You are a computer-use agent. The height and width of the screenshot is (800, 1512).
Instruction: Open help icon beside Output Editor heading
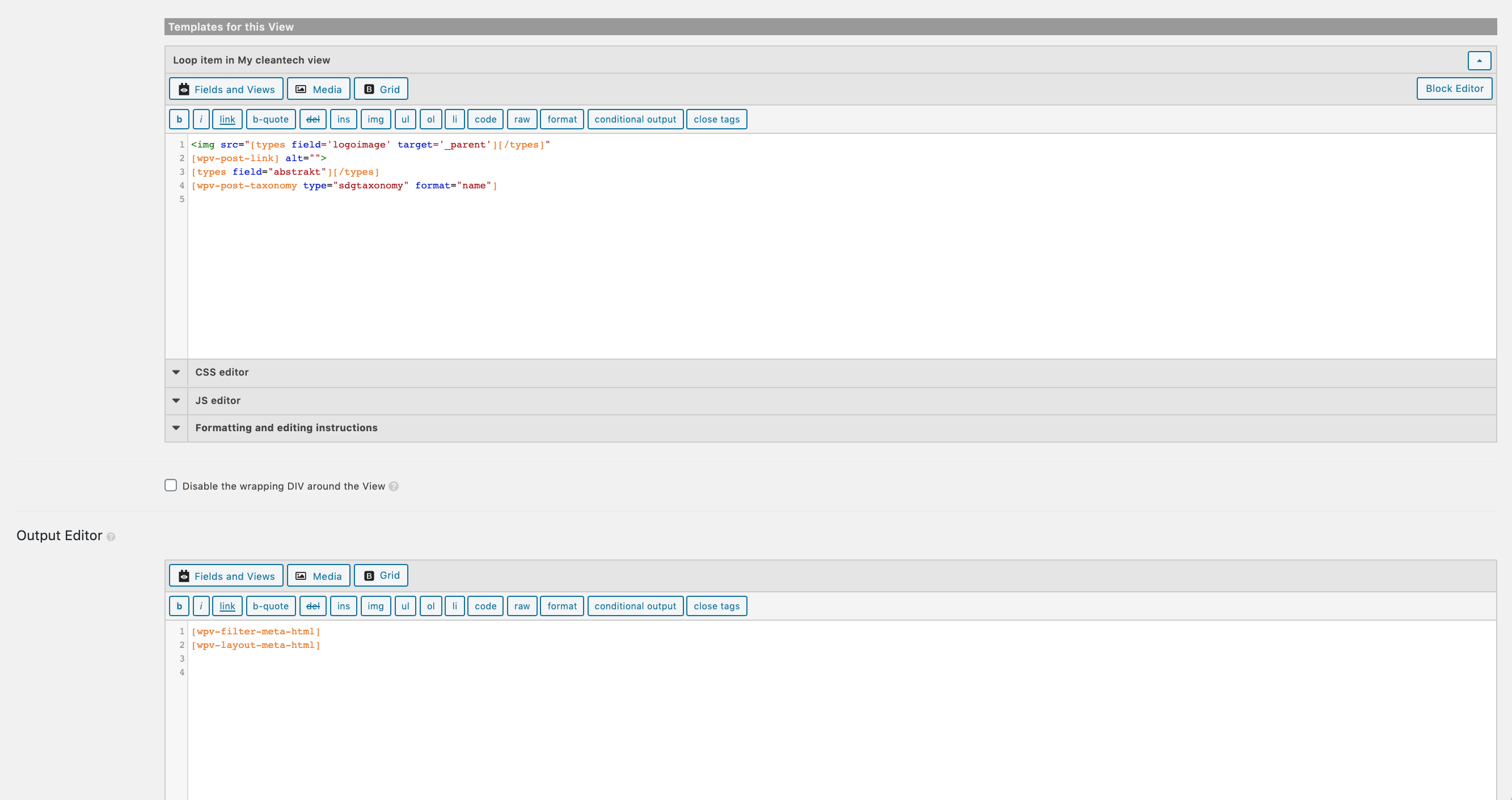111,537
